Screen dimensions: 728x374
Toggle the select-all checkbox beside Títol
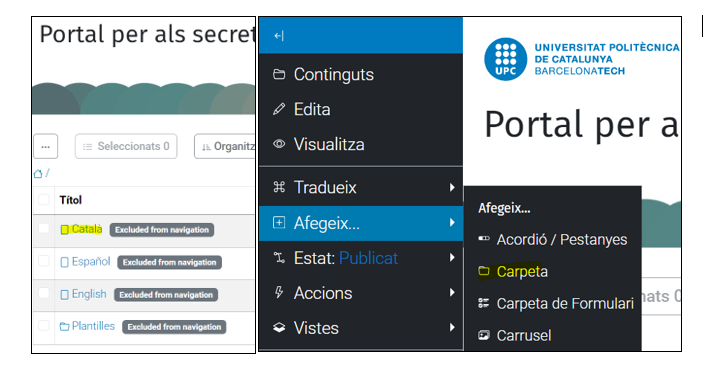tap(44, 200)
